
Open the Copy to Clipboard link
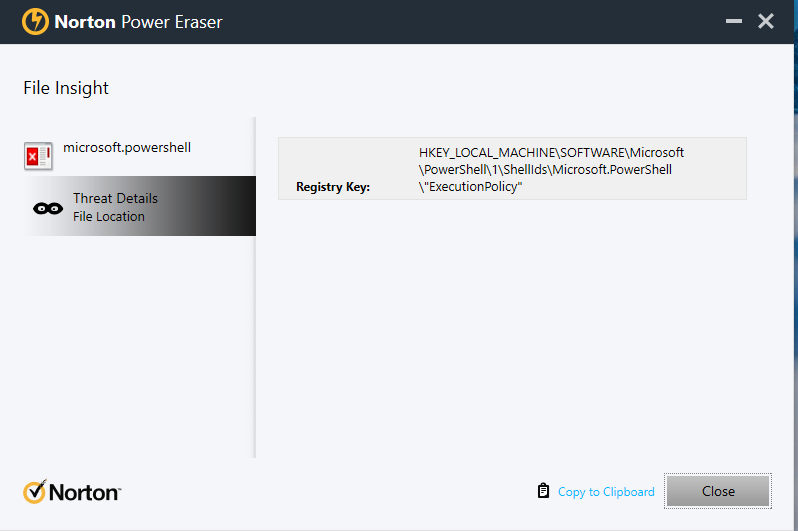pyautogui.click(x=606, y=491)
